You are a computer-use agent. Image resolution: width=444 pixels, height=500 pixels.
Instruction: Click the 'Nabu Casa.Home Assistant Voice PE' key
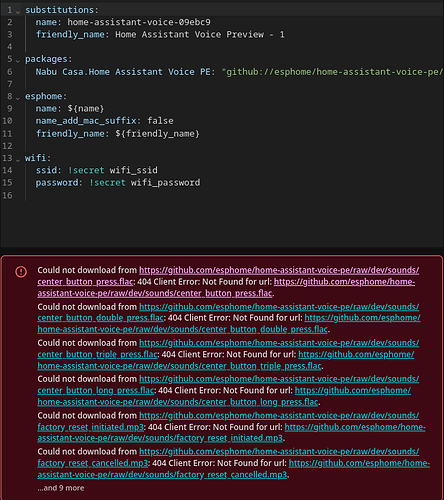point(123,72)
